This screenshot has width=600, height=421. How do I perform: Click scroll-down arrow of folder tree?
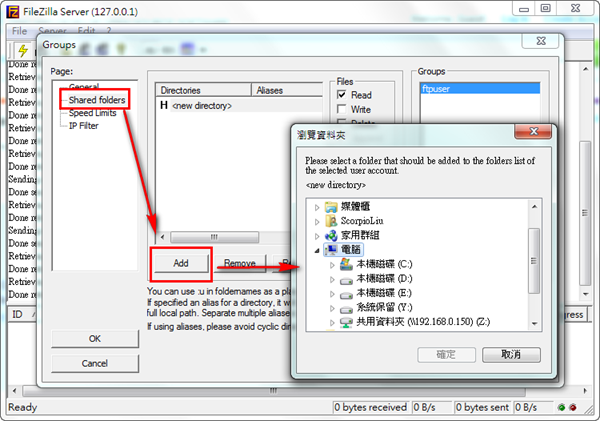[534, 324]
